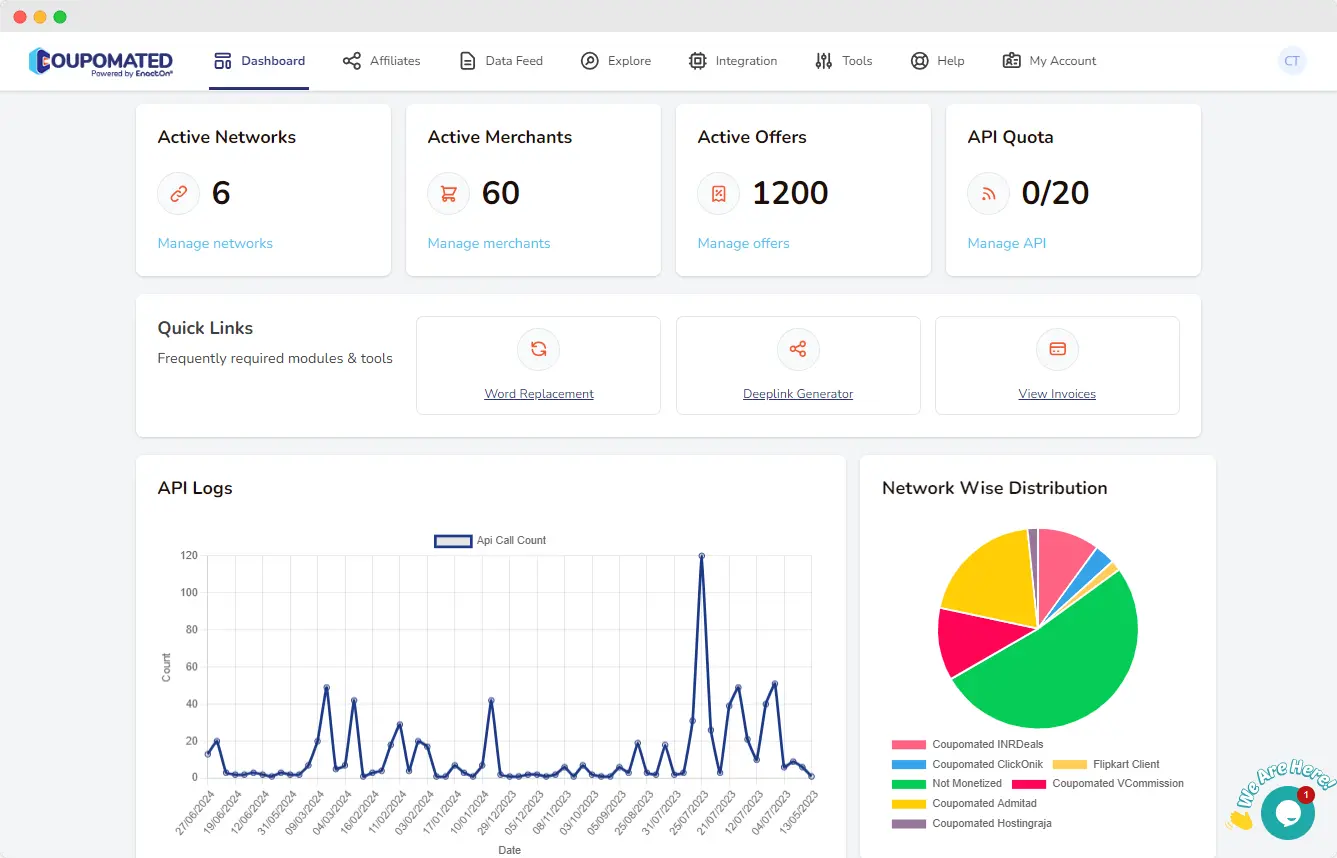Click the large green pie slice
The width and height of the screenshot is (1337, 858).
(x=1060, y=660)
